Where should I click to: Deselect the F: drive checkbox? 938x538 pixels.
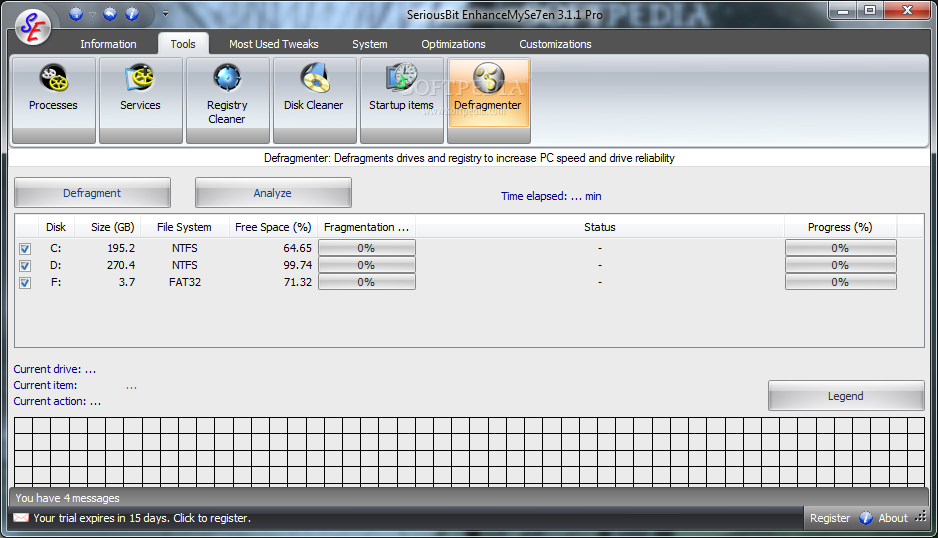[25, 283]
